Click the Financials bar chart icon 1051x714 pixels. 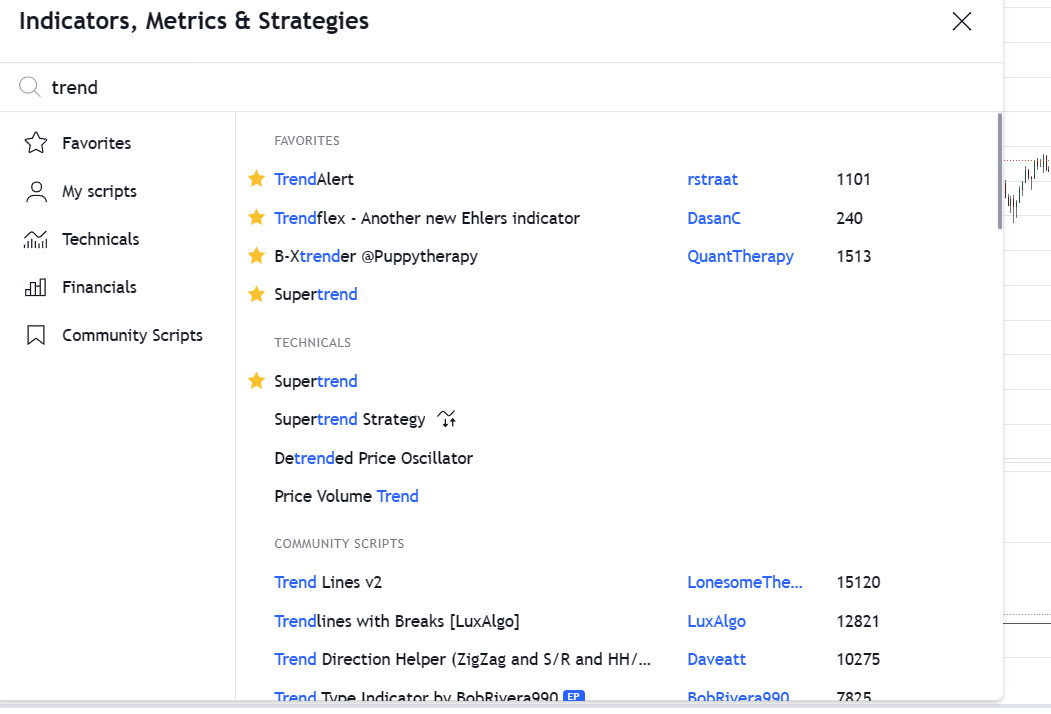tap(36, 287)
